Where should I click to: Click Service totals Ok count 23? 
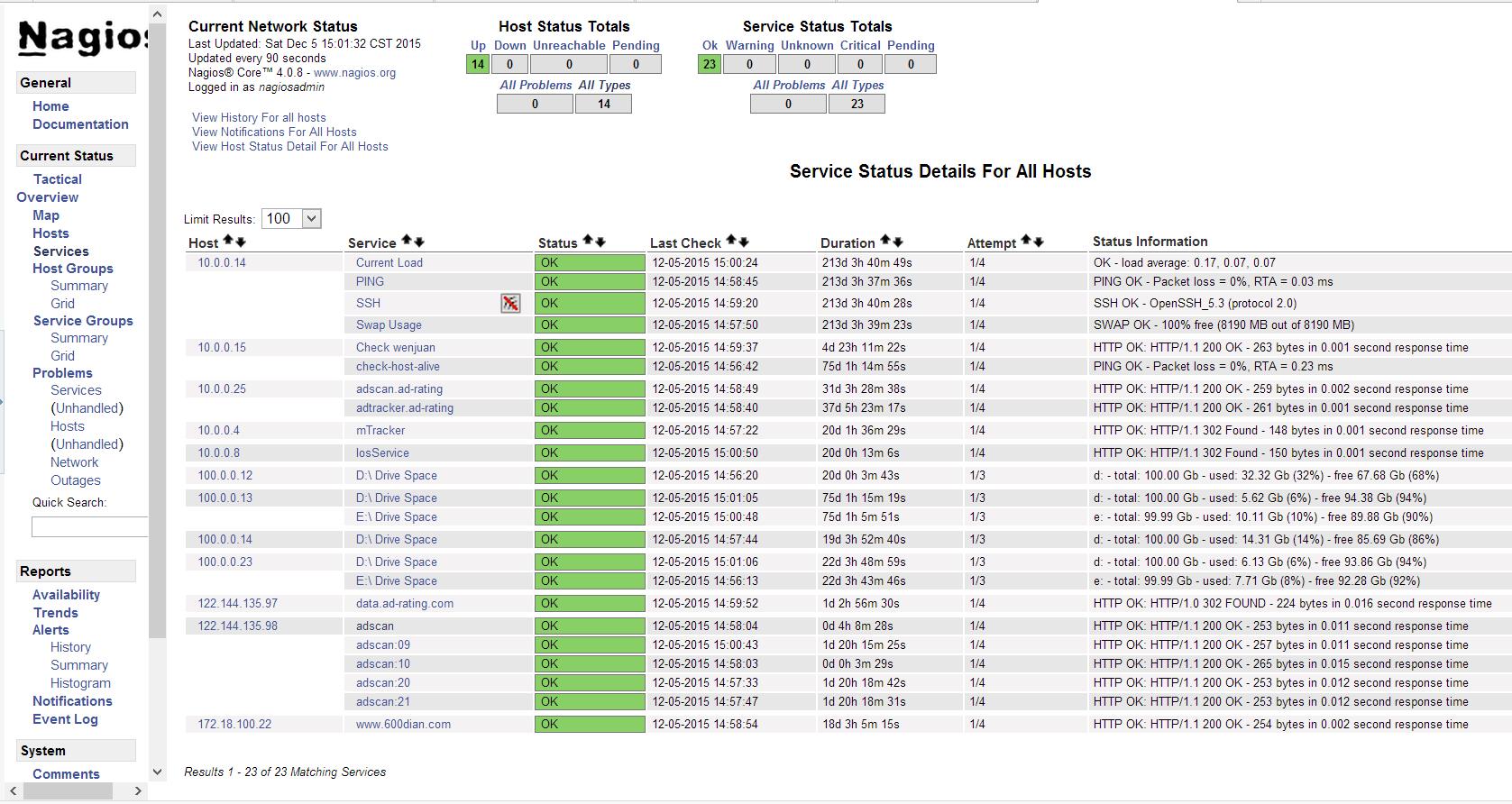(x=710, y=64)
